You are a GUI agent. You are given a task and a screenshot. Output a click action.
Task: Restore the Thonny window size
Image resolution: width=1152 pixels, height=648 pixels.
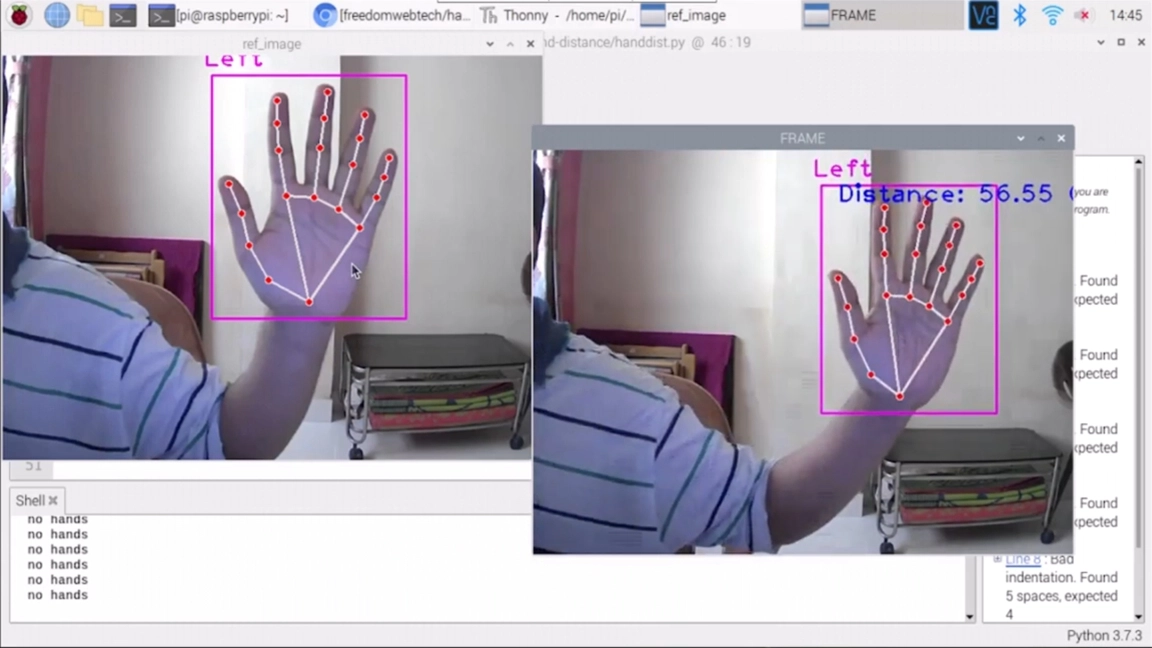coord(1121,43)
